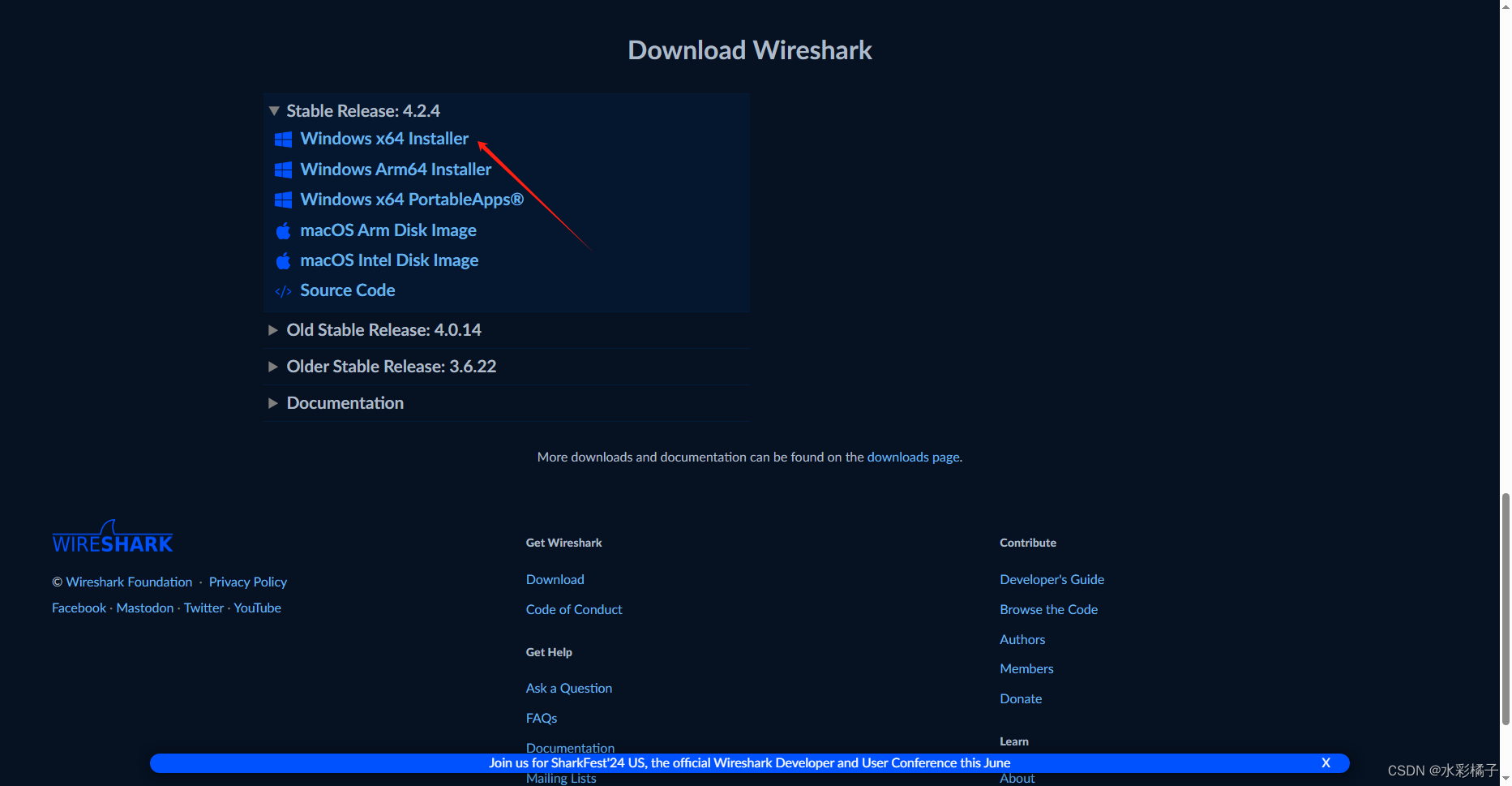Click the code brackets icon beside Source Code
Viewport: 1512px width, 786px height.
click(283, 291)
